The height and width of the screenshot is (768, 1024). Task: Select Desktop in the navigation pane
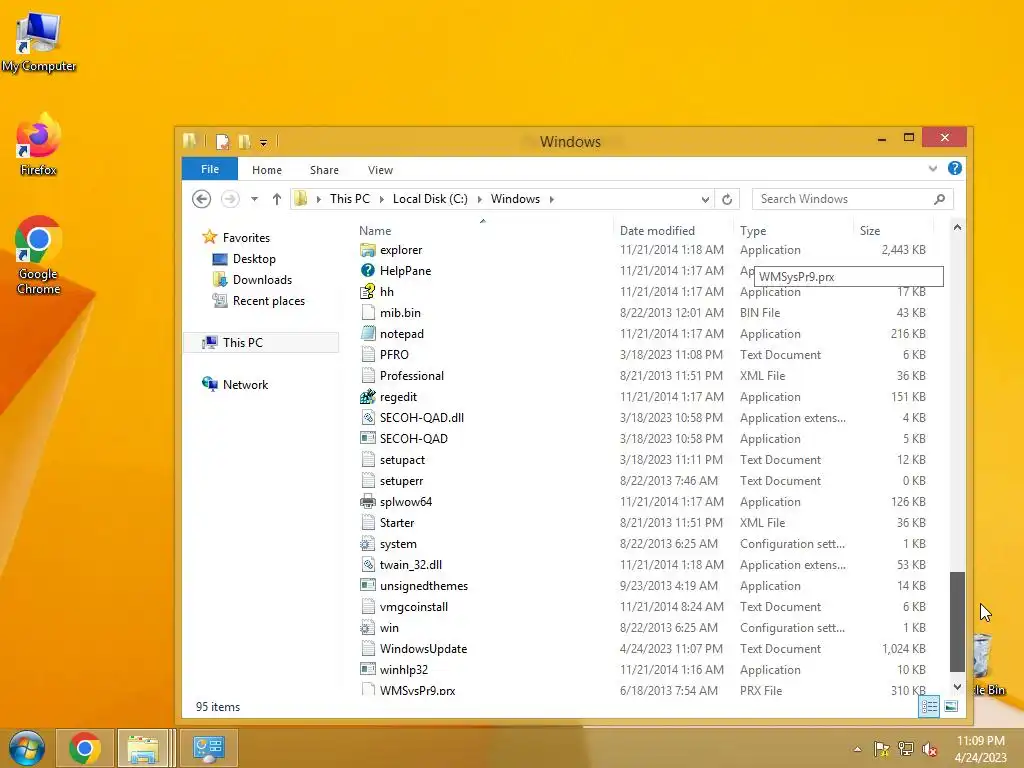pyautogui.click(x=254, y=259)
